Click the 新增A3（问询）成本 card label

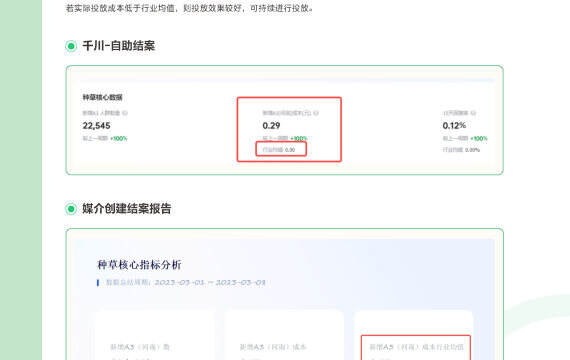(273, 347)
